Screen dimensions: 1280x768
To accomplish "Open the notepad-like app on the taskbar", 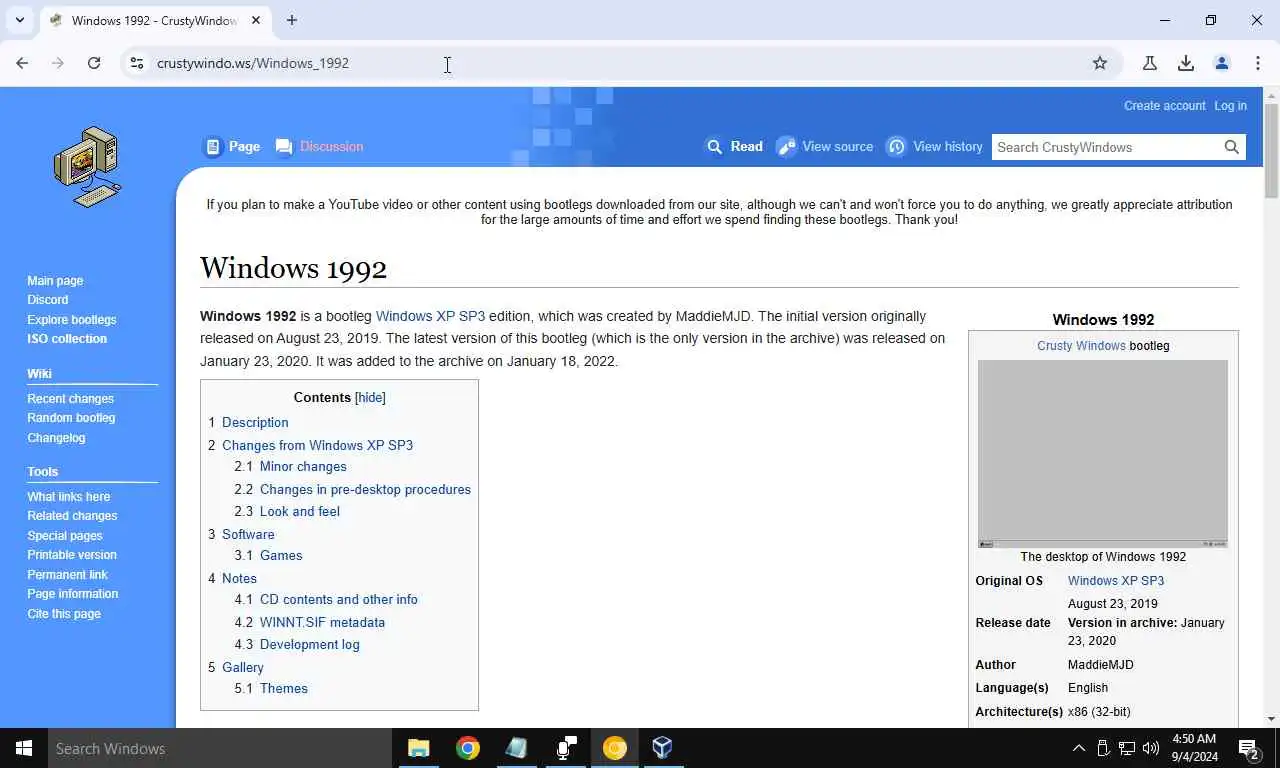I will [517, 748].
